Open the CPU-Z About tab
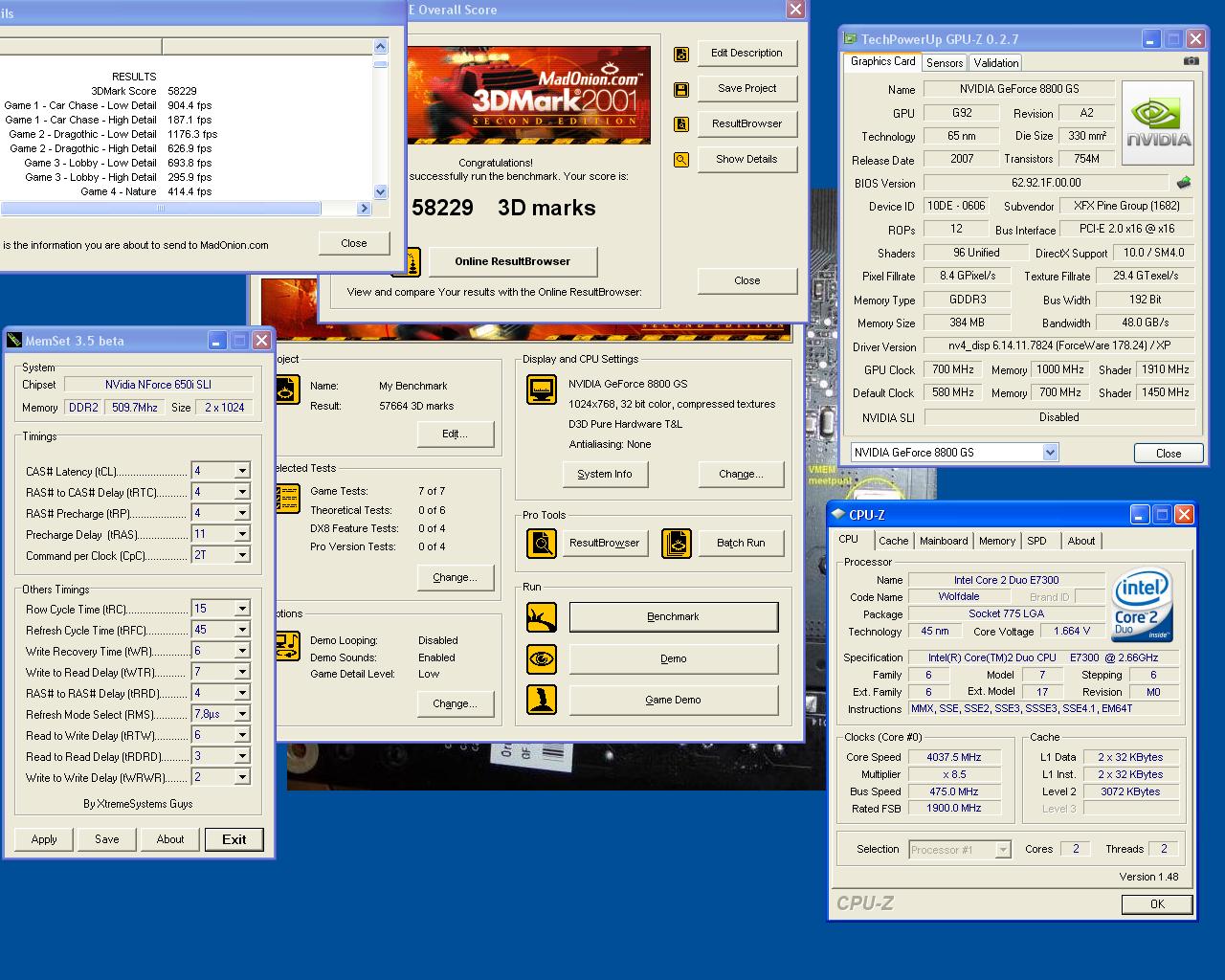The width and height of the screenshot is (1225, 980). point(1081,541)
